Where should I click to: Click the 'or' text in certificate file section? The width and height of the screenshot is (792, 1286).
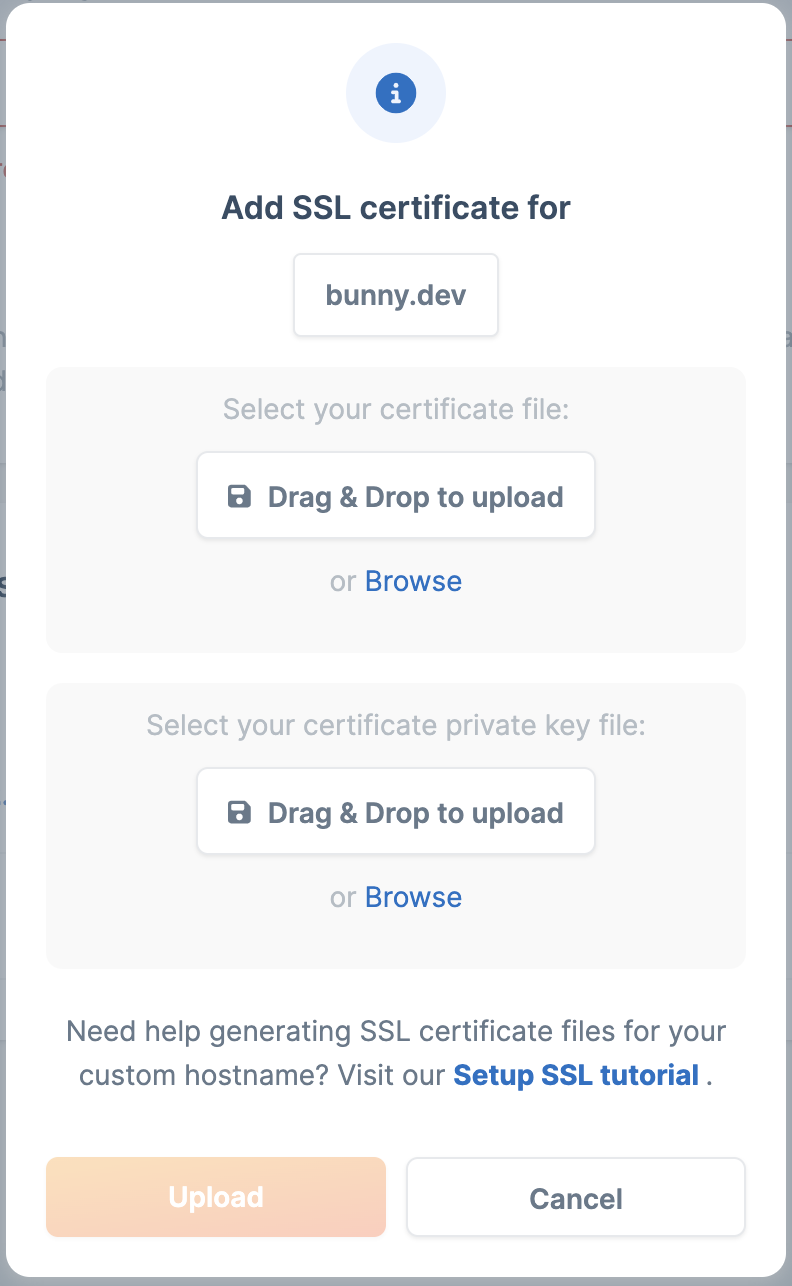[343, 582]
